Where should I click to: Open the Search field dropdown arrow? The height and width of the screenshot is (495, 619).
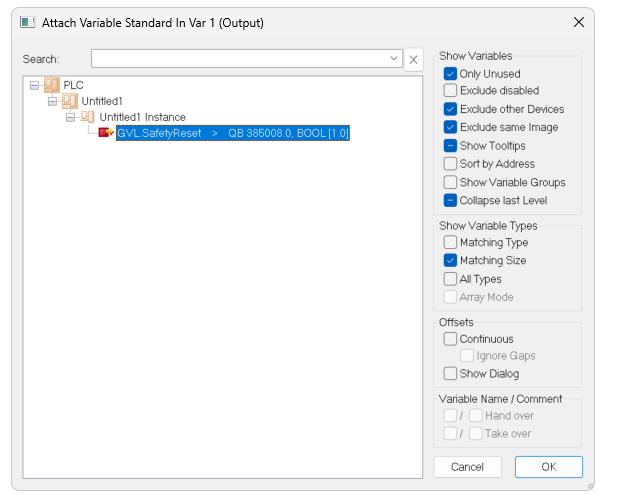coord(394,58)
